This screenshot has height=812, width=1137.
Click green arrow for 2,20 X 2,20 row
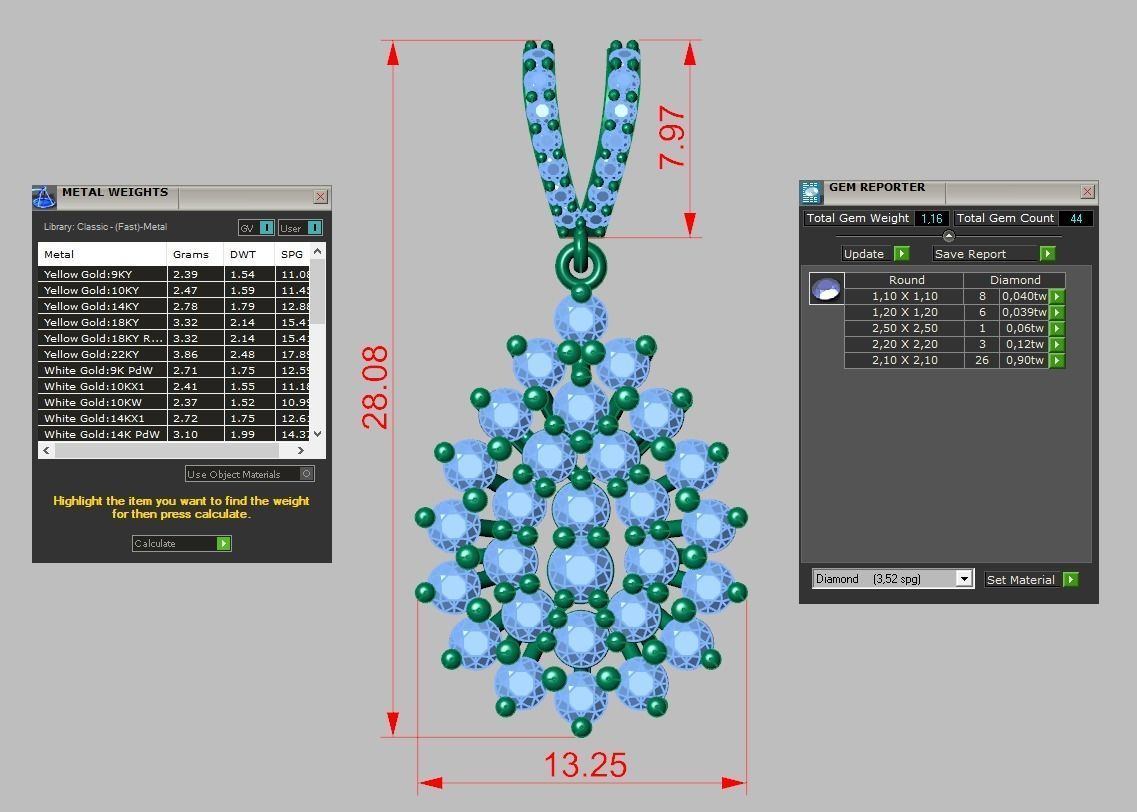click(1057, 344)
